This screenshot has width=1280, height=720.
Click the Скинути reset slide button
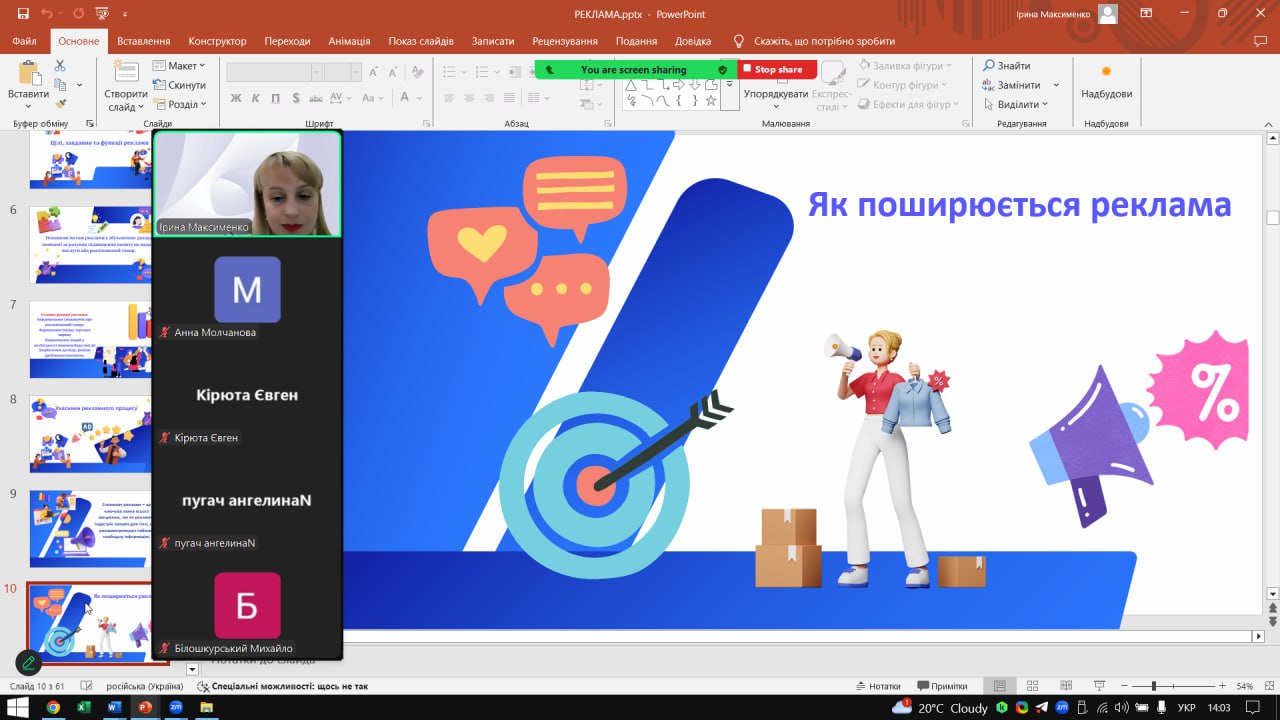point(180,85)
